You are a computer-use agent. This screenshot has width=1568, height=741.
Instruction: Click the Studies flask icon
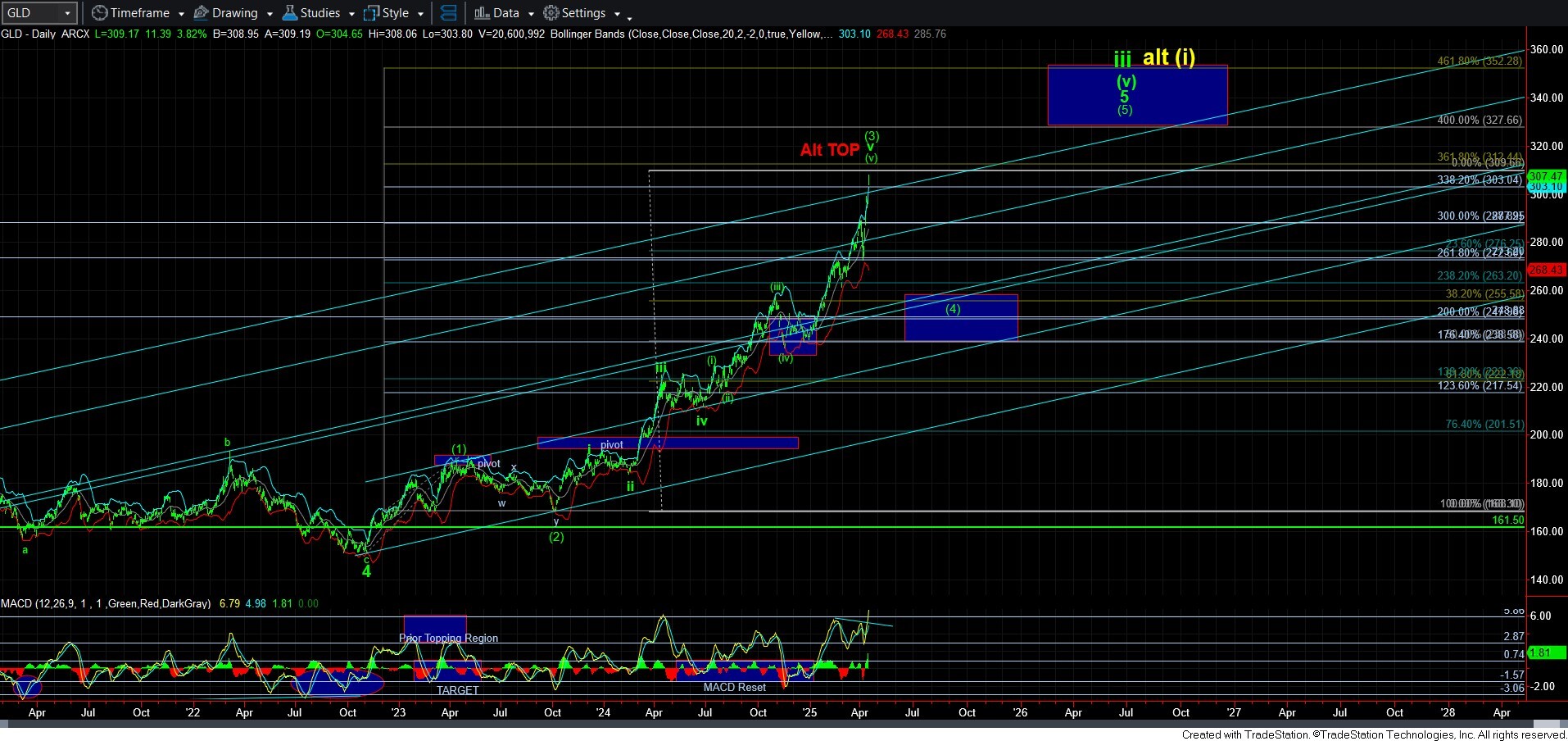[289, 13]
